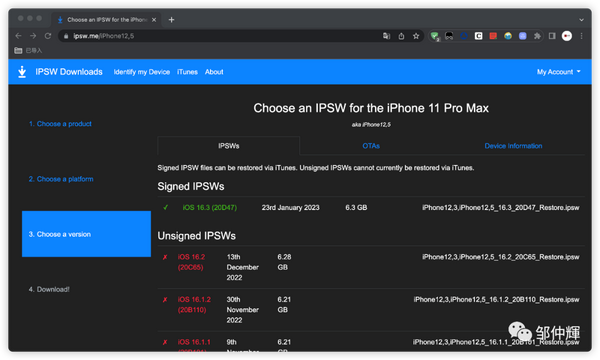The width and height of the screenshot is (600, 360).
Task: Reload the page with the refresh icon
Action: (x=48, y=36)
